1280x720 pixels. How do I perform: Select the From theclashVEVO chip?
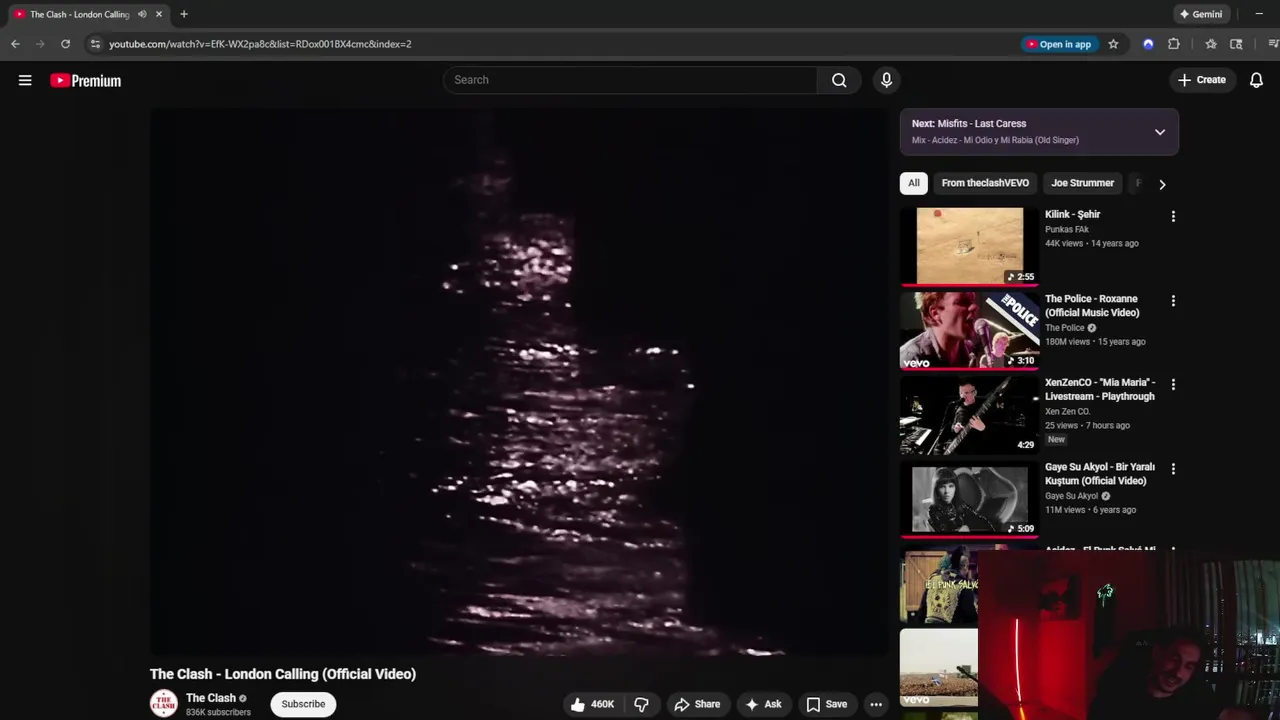pyautogui.click(x=985, y=183)
